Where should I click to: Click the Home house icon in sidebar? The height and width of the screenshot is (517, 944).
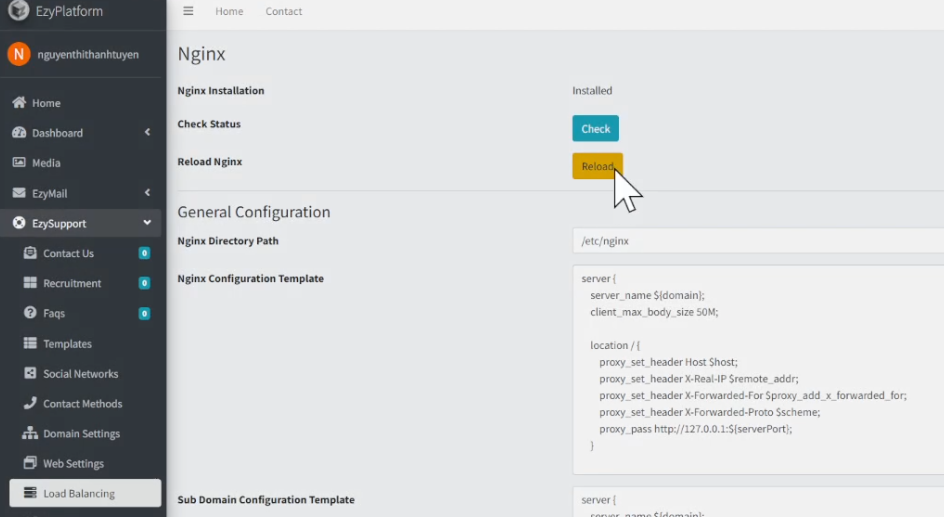tap(19, 103)
